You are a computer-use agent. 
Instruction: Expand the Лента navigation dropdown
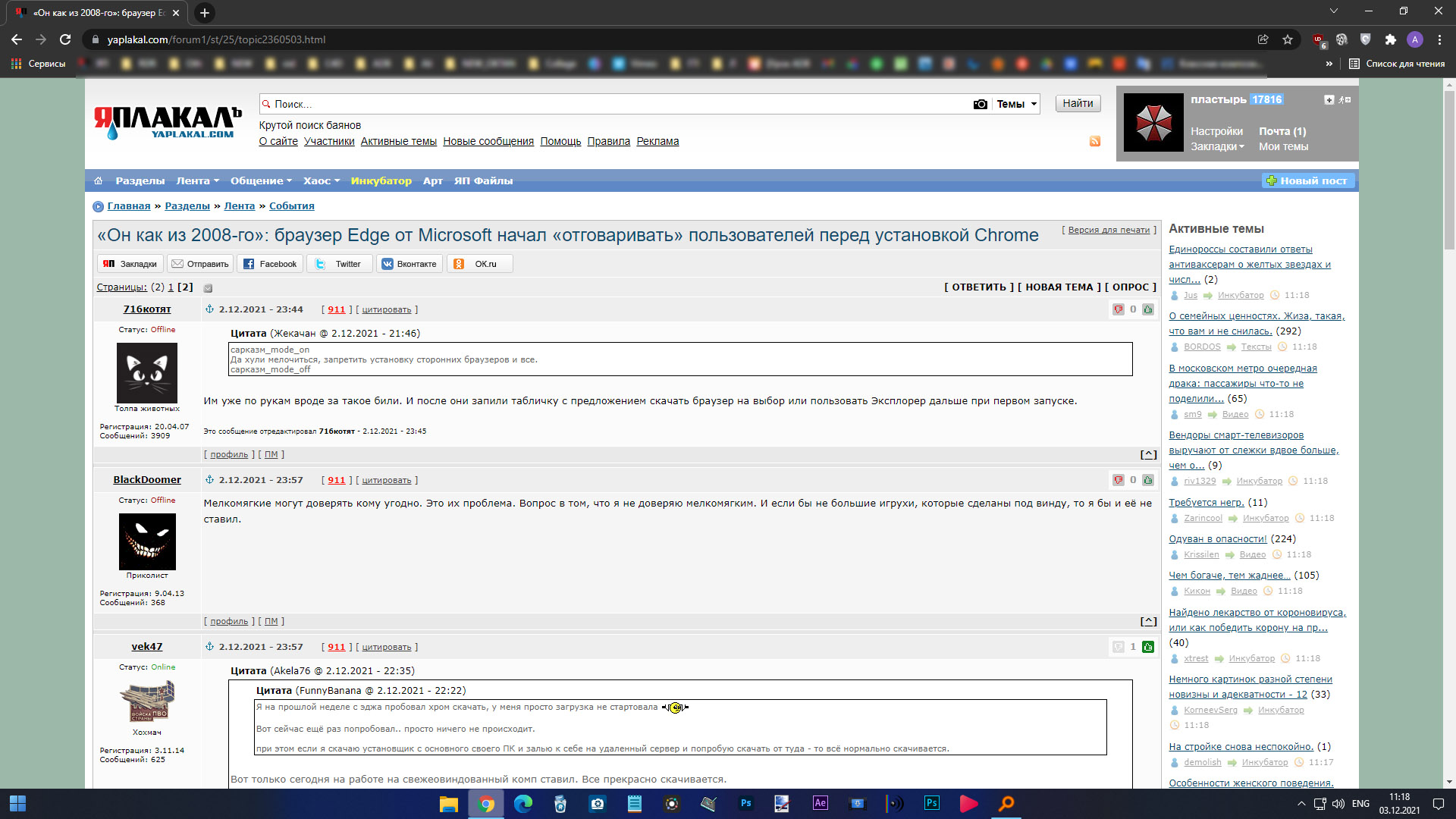pos(197,180)
